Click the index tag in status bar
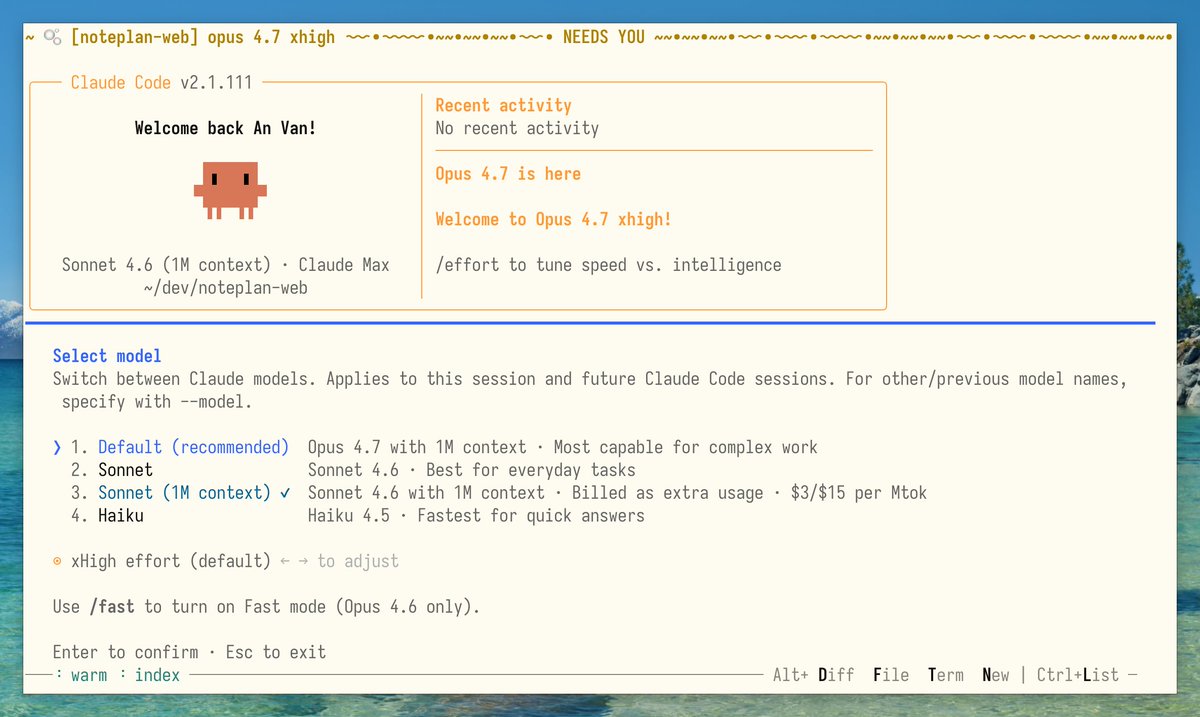The height and width of the screenshot is (717, 1200). pyautogui.click(x=158, y=675)
